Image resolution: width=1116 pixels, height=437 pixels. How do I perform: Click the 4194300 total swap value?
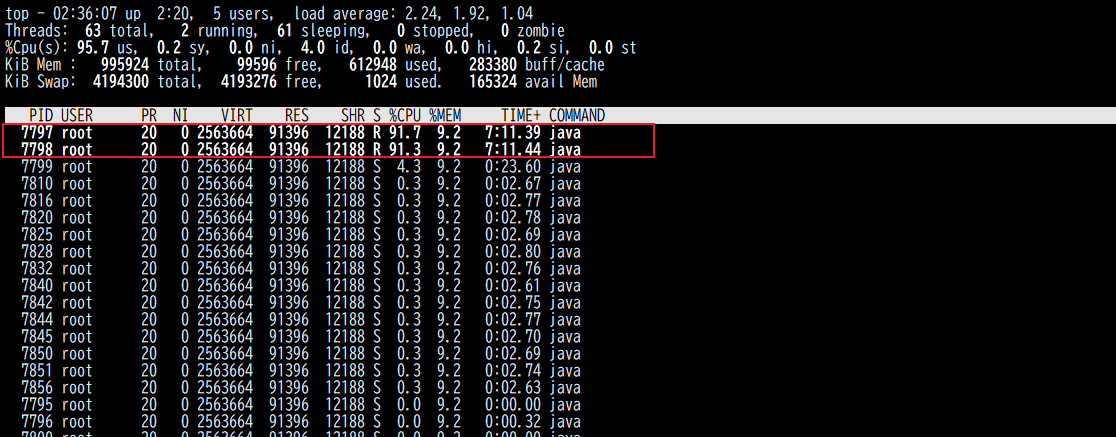[x=121, y=82]
